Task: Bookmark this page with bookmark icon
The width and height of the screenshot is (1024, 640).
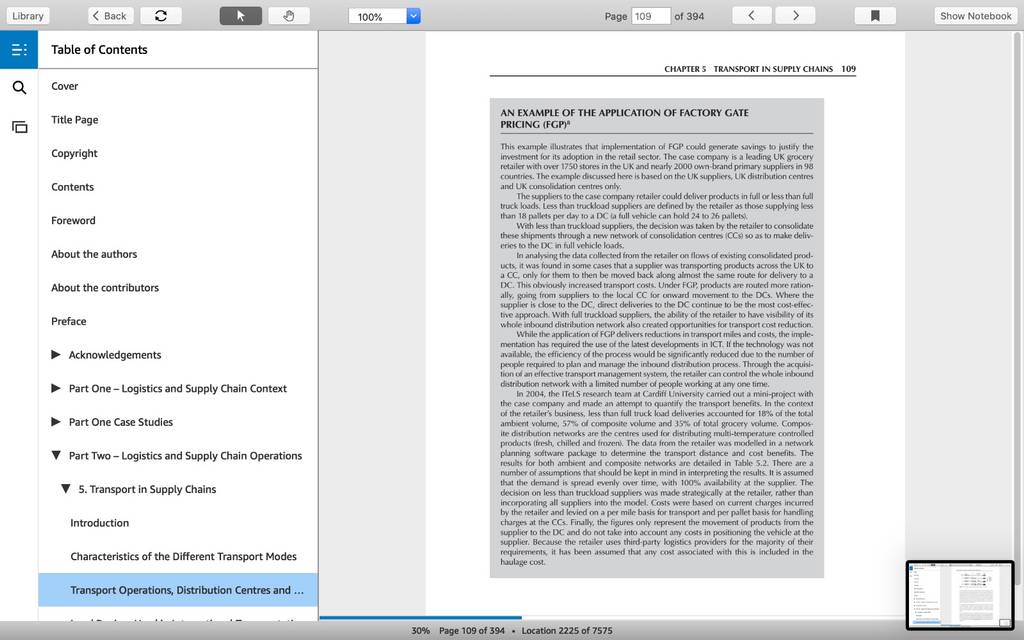Action: (875, 16)
